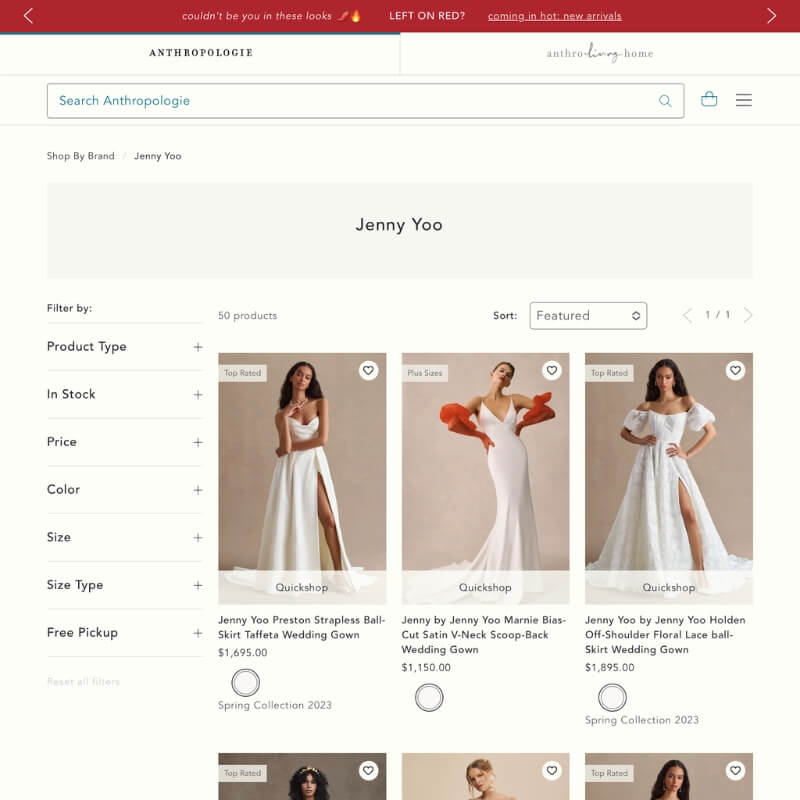The image size is (800, 800).
Task: Open Marnie Bias-Cut Satin gown title
Action: pos(484,635)
